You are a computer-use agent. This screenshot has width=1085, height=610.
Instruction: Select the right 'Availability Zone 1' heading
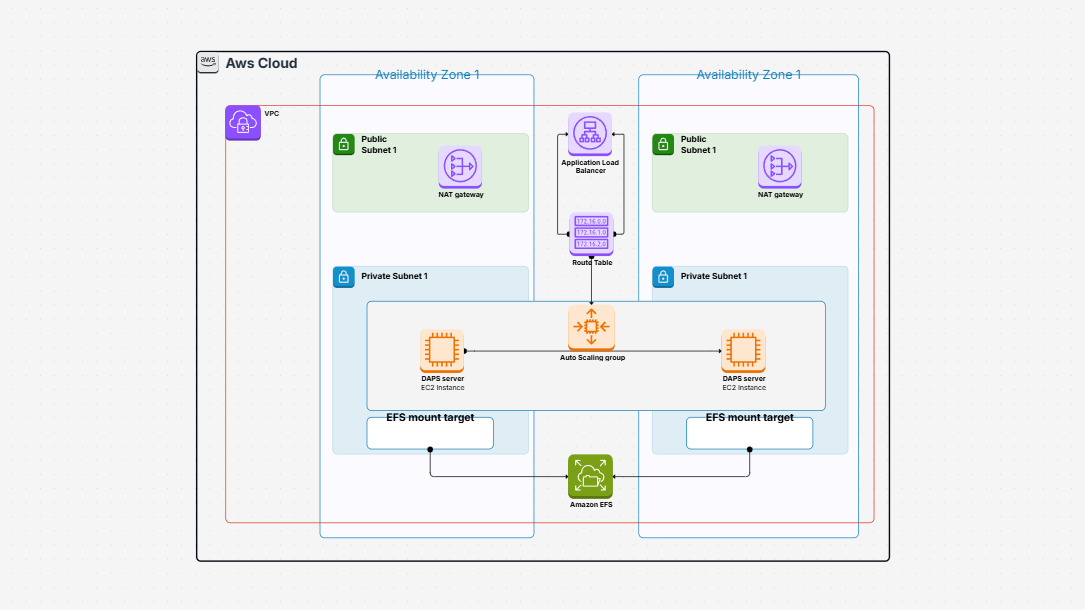(749, 75)
